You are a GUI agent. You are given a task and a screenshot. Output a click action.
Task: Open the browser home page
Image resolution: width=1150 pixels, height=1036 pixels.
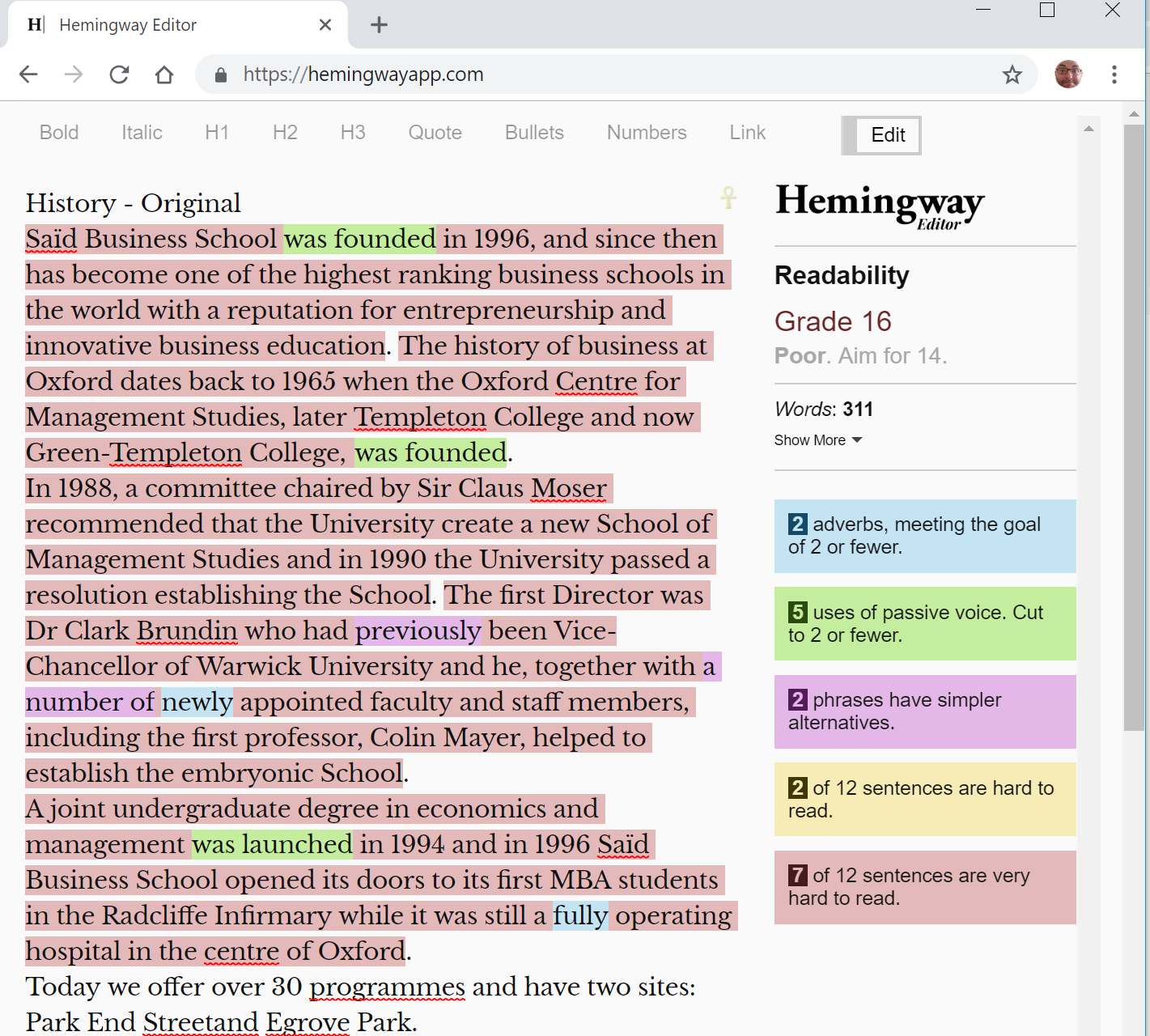164,74
